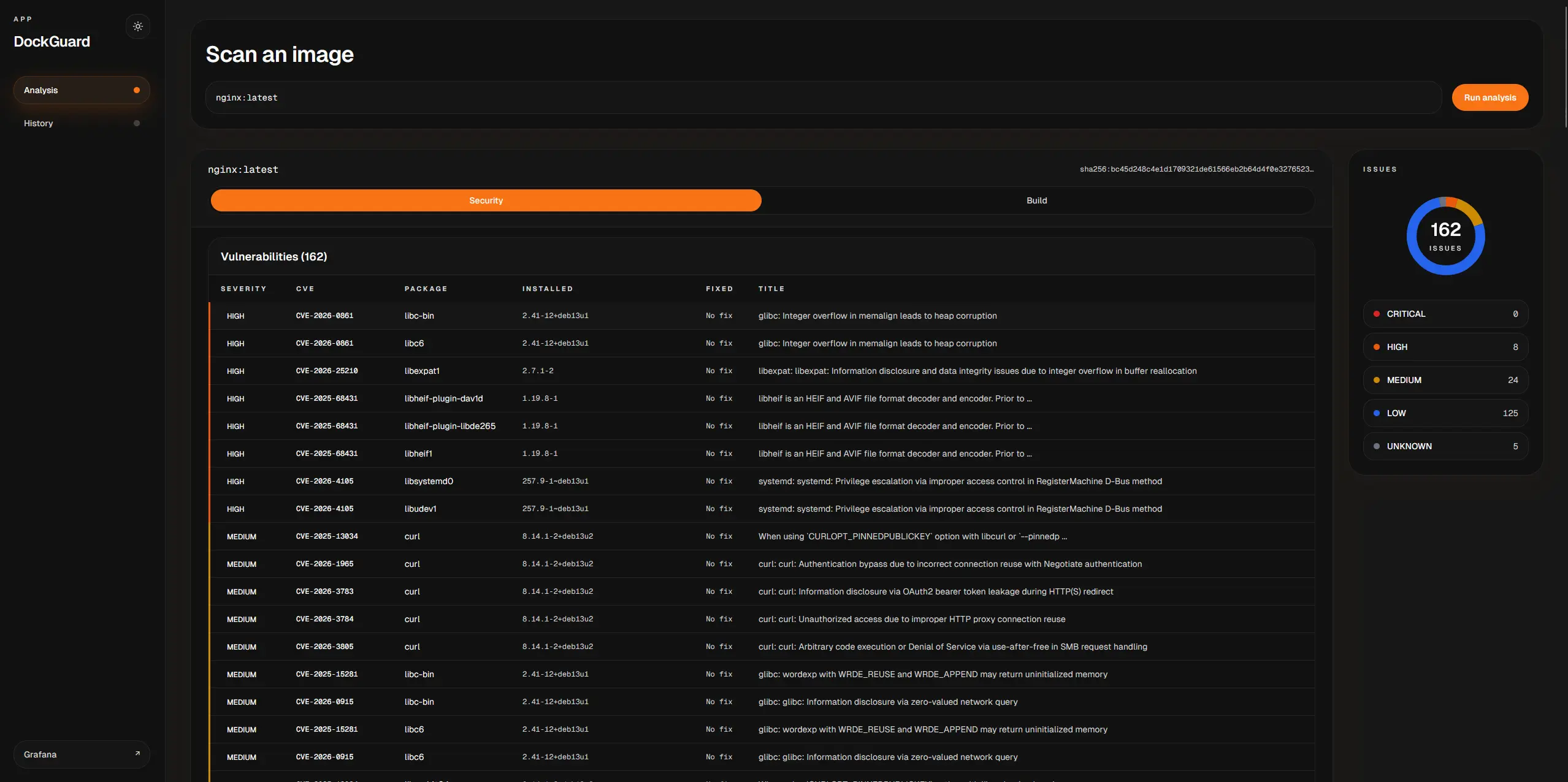The image size is (1568, 782).
Task: Click the FIXED column header
Action: point(719,289)
